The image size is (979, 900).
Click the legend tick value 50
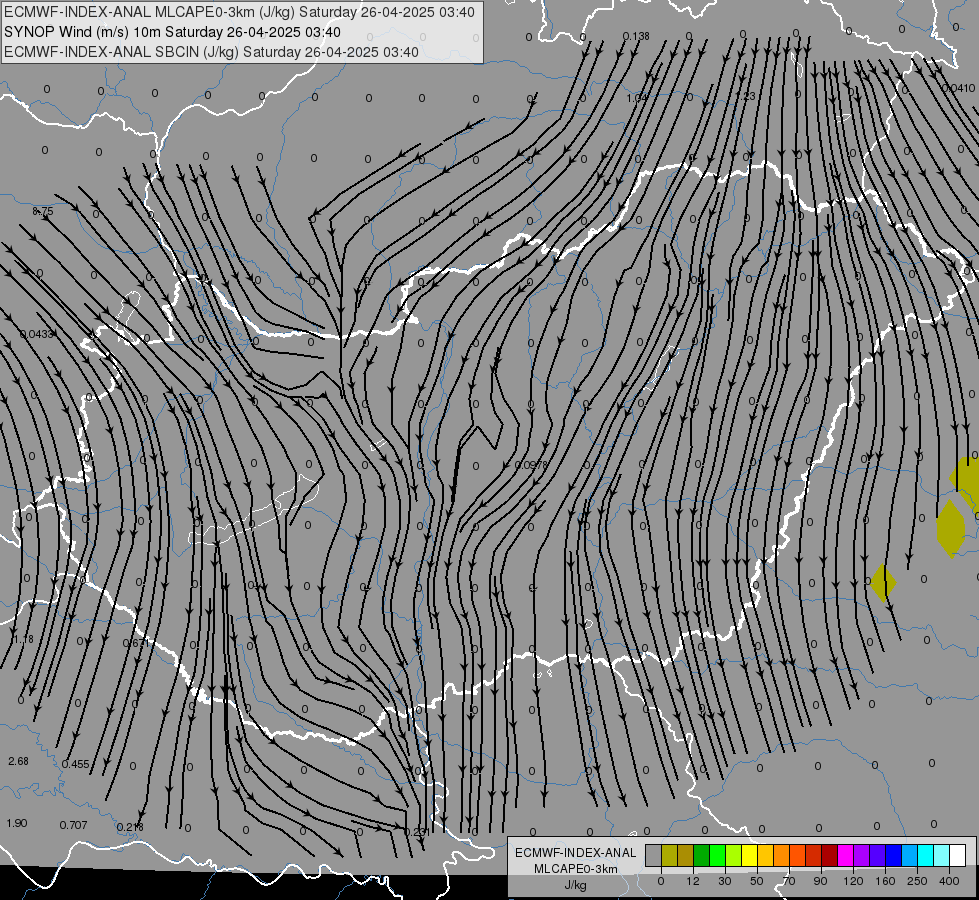pos(757,881)
